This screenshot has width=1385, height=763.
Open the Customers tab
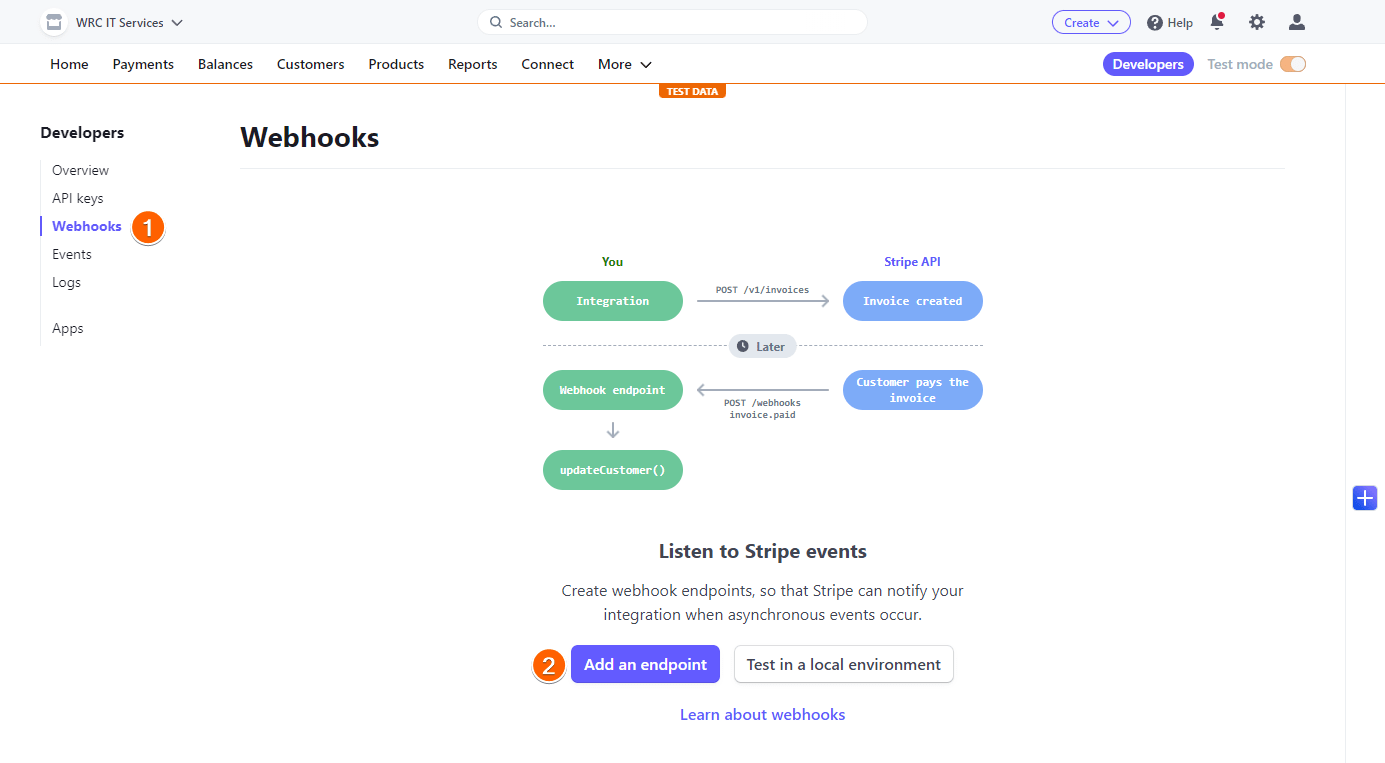[x=310, y=64]
